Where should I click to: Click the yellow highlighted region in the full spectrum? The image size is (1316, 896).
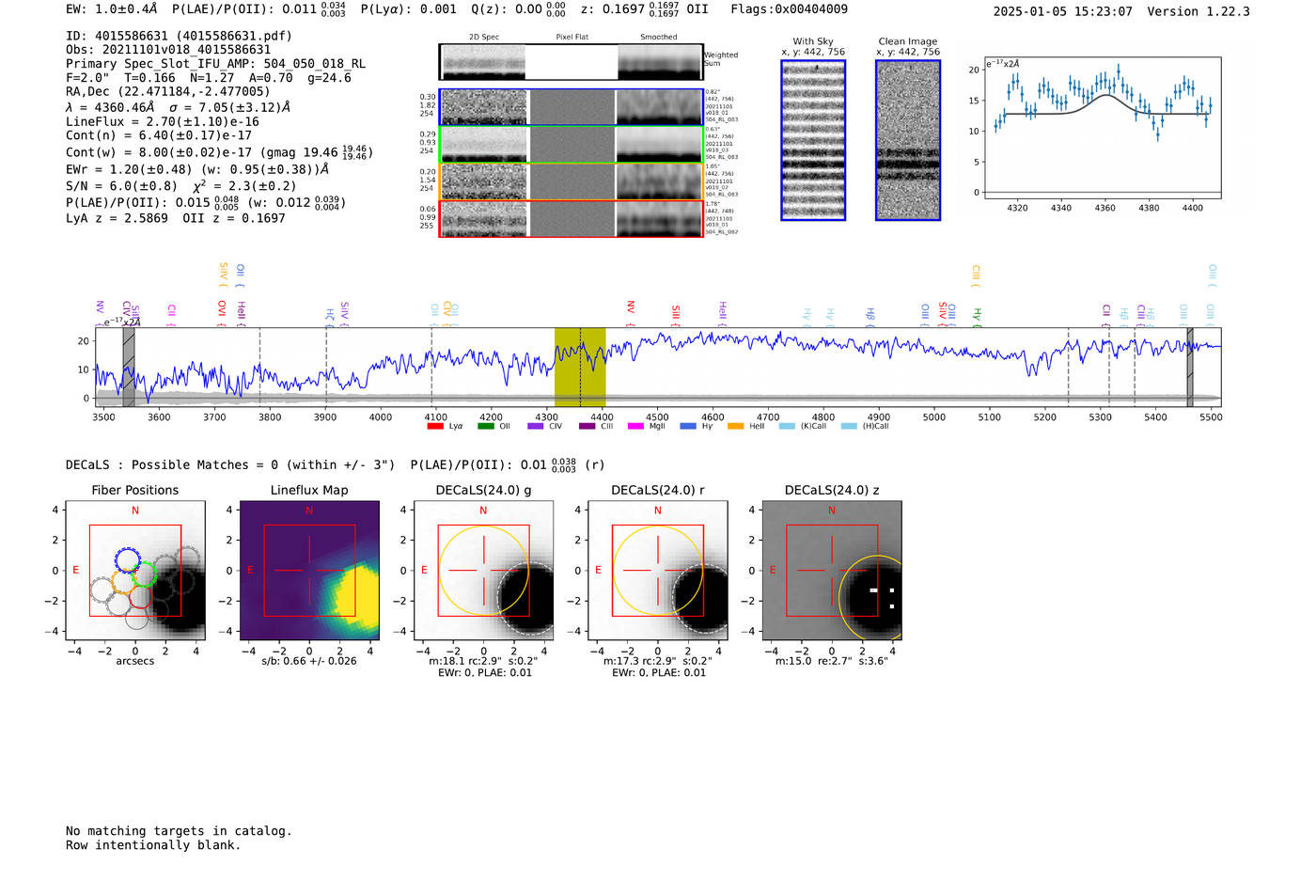click(x=580, y=368)
